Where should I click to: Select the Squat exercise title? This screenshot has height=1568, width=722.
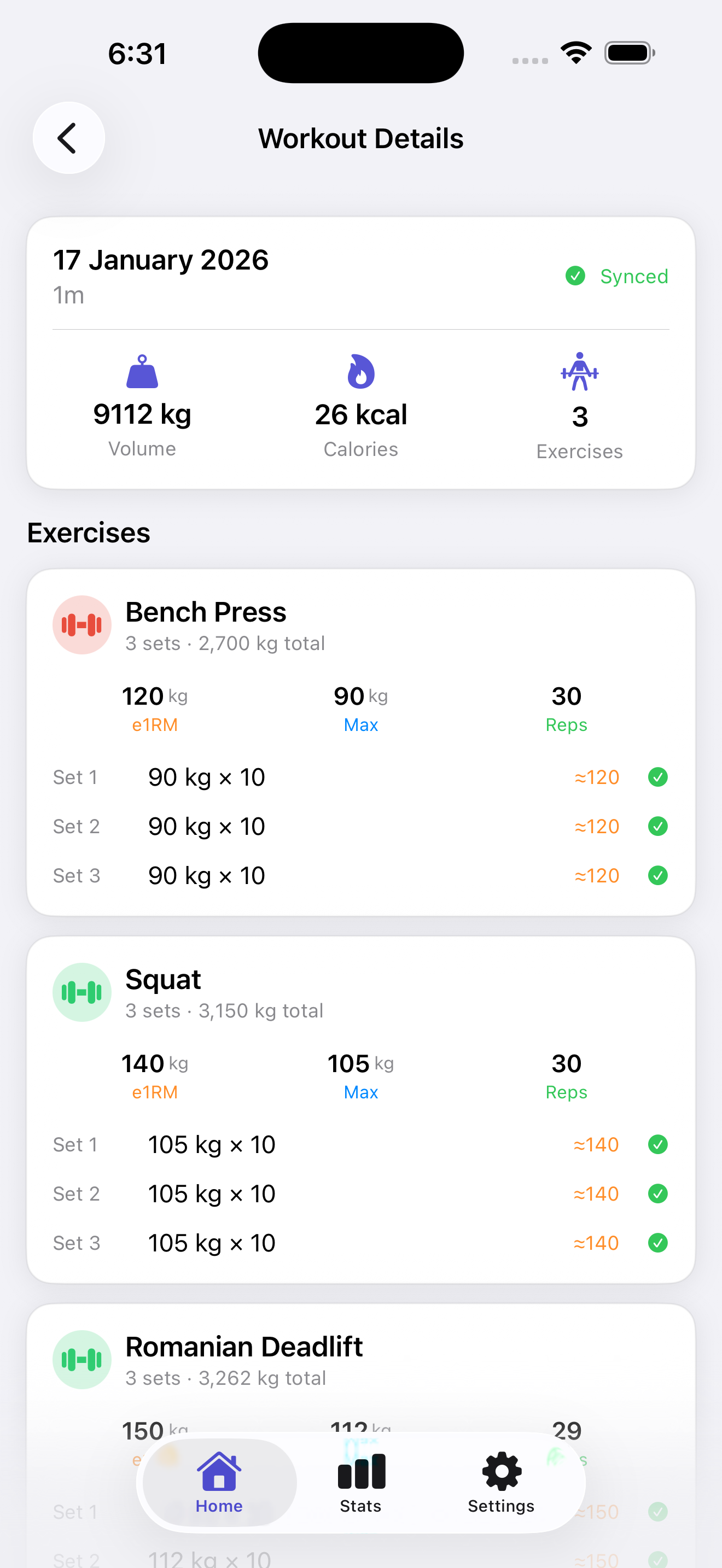coord(163,979)
